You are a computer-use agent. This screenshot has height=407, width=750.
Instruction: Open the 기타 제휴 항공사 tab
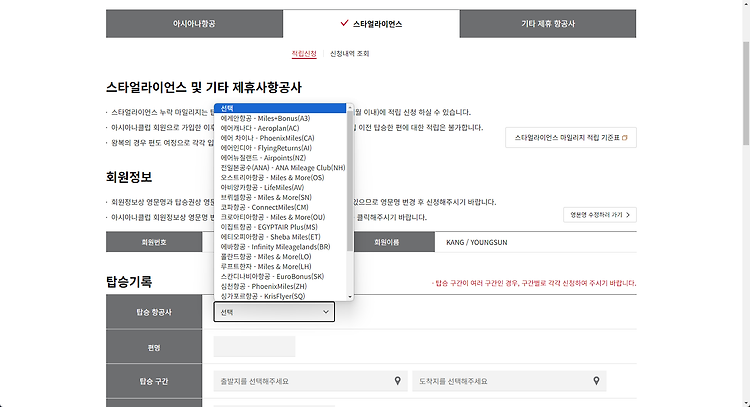548,23
